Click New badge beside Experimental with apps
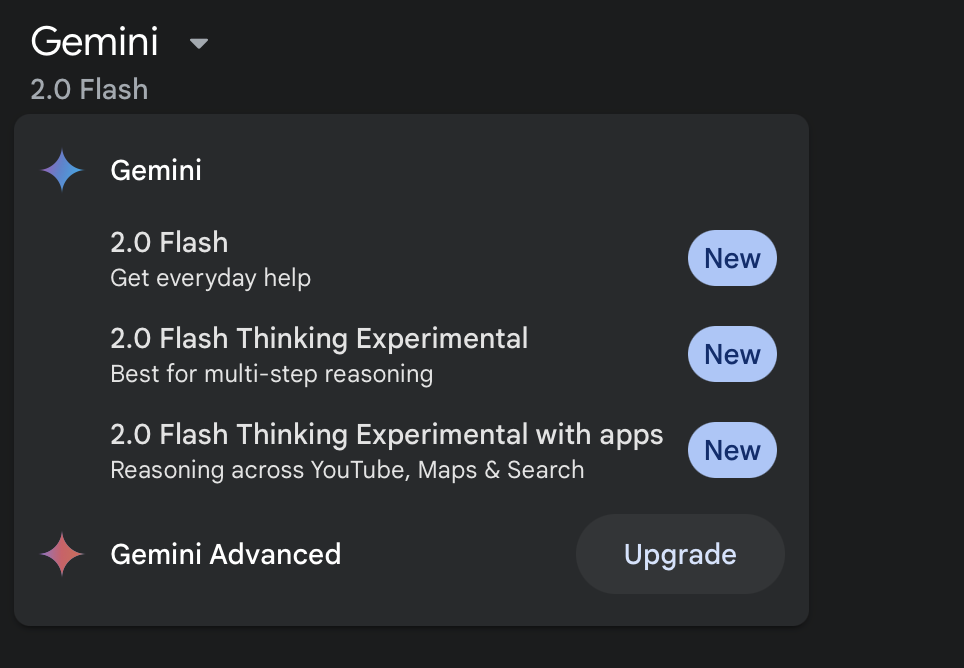 pyautogui.click(x=732, y=450)
